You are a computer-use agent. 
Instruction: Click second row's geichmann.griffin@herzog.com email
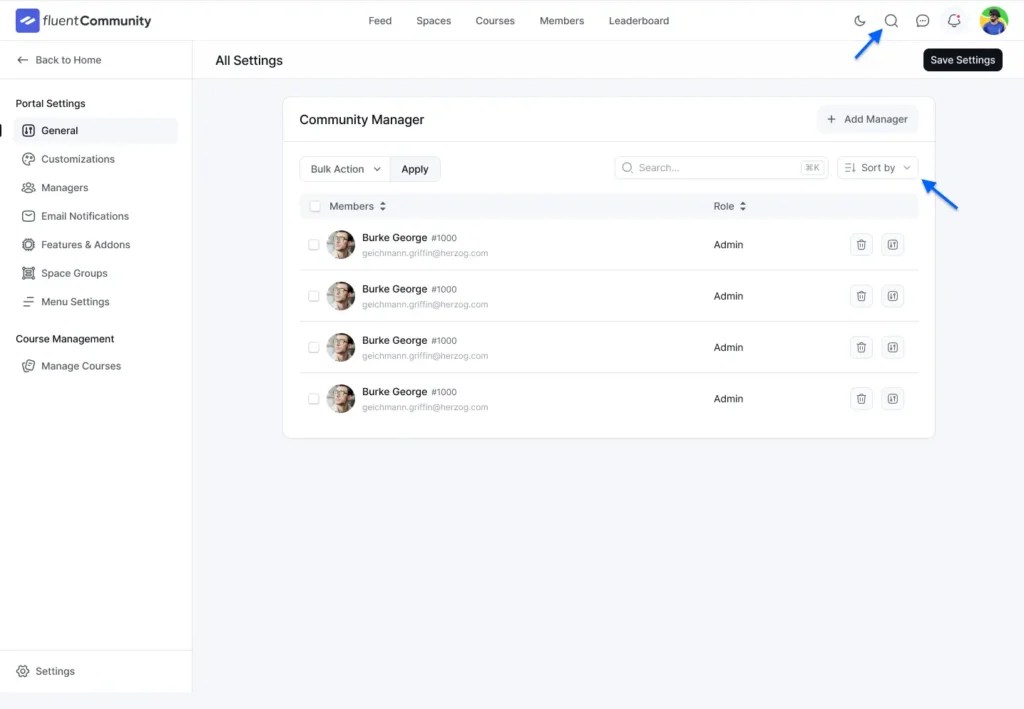[x=424, y=304]
